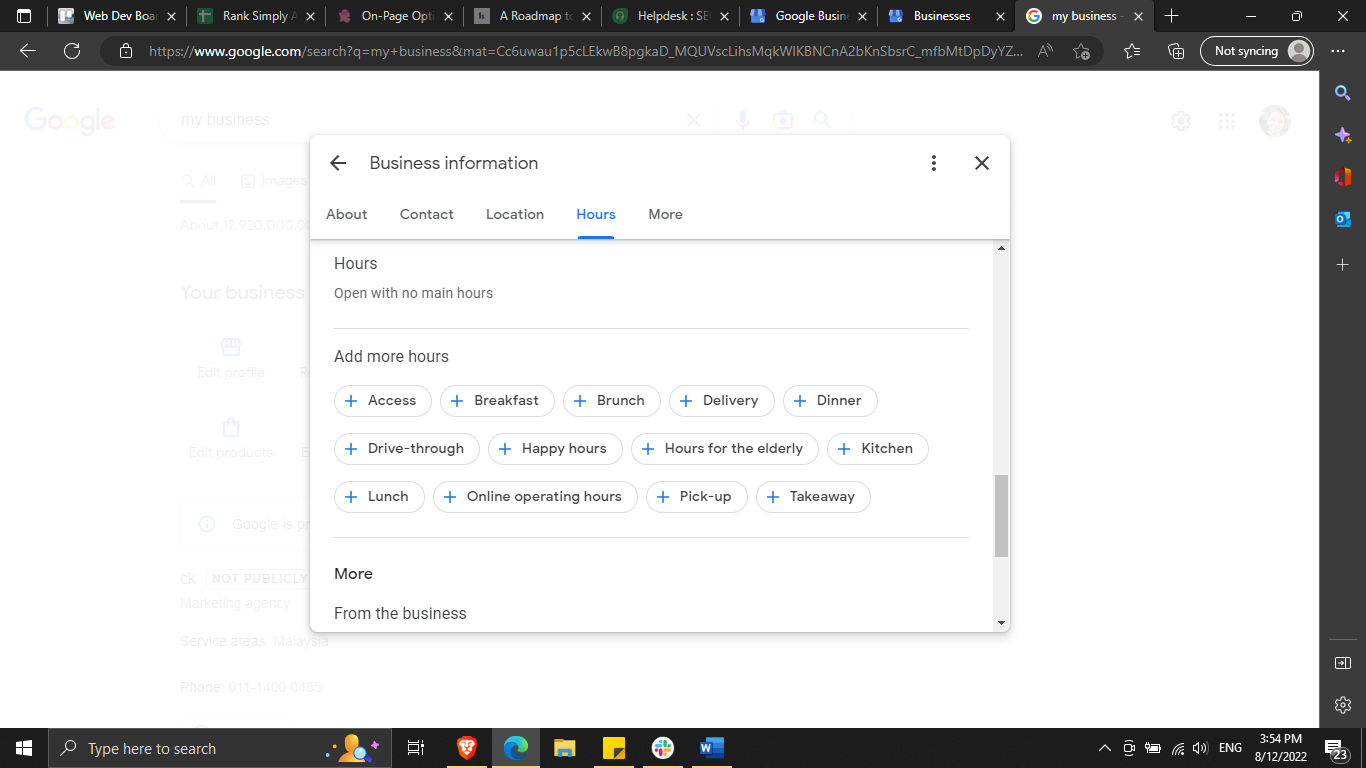This screenshot has height=768, width=1366.
Task: Open the Location tab
Action: coord(515,214)
